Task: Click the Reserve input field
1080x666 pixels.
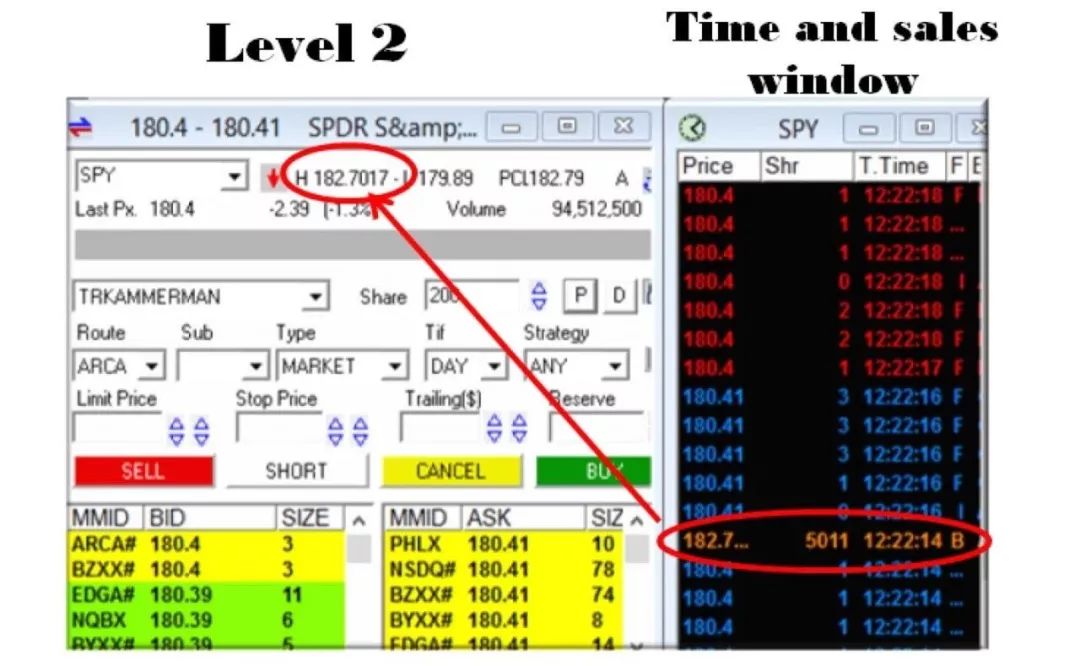Action: tap(598, 428)
